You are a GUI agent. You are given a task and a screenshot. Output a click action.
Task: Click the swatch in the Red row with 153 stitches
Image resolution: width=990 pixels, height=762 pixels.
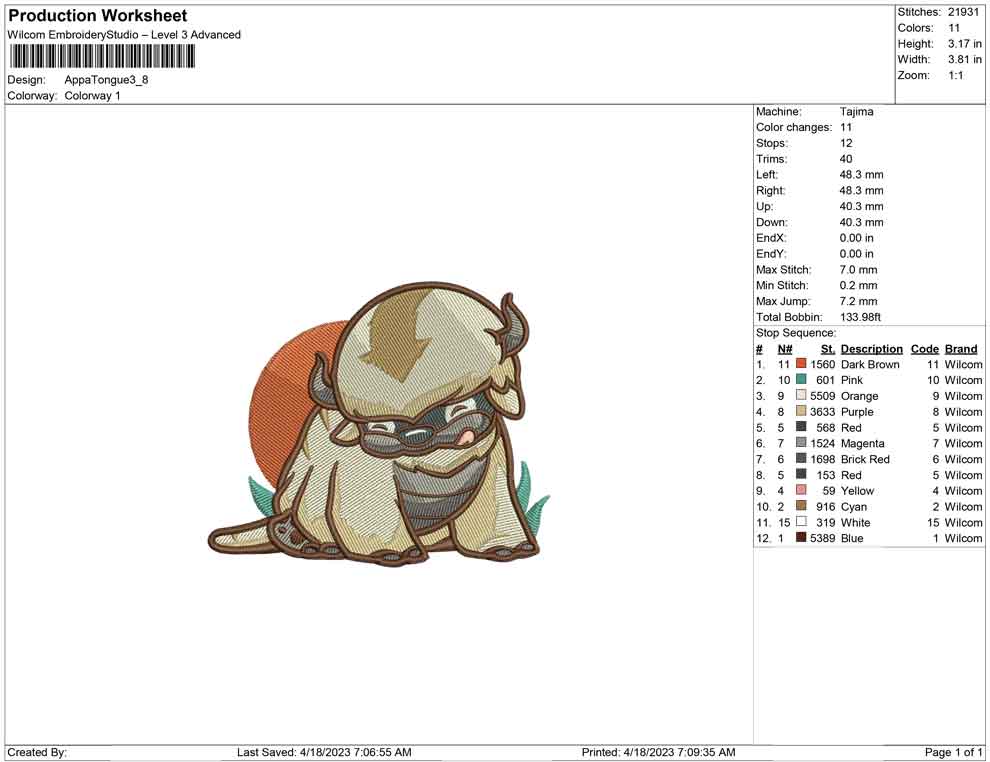click(x=801, y=474)
